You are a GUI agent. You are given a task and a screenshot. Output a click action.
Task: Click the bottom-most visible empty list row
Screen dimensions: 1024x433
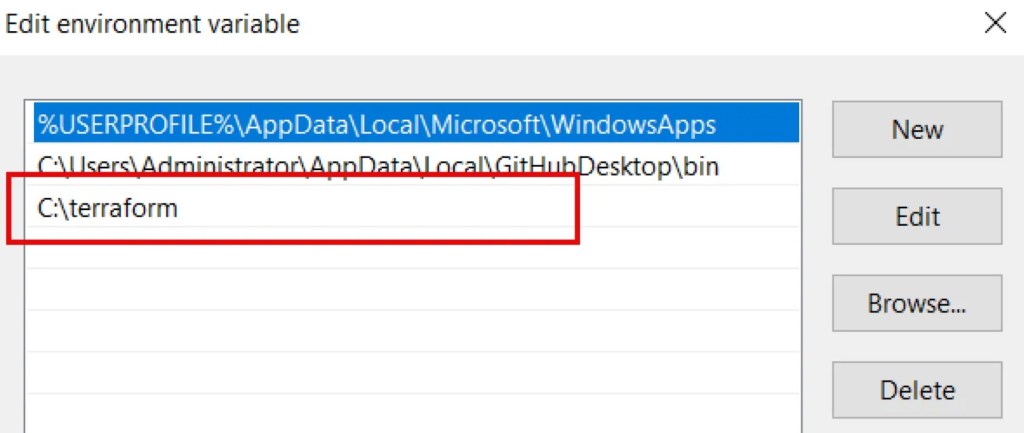pyautogui.click(x=400, y=412)
